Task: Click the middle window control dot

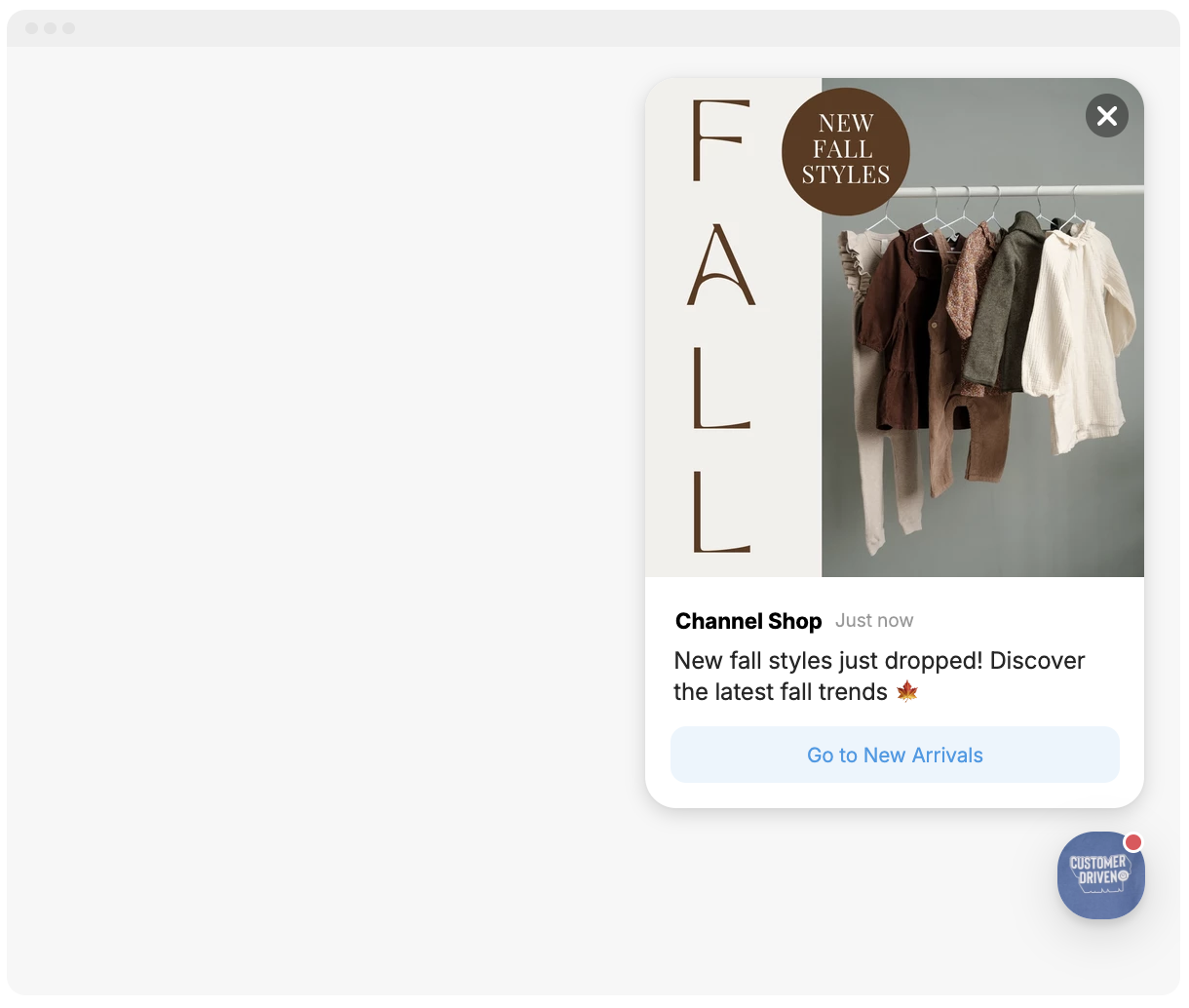Action: 50,28
